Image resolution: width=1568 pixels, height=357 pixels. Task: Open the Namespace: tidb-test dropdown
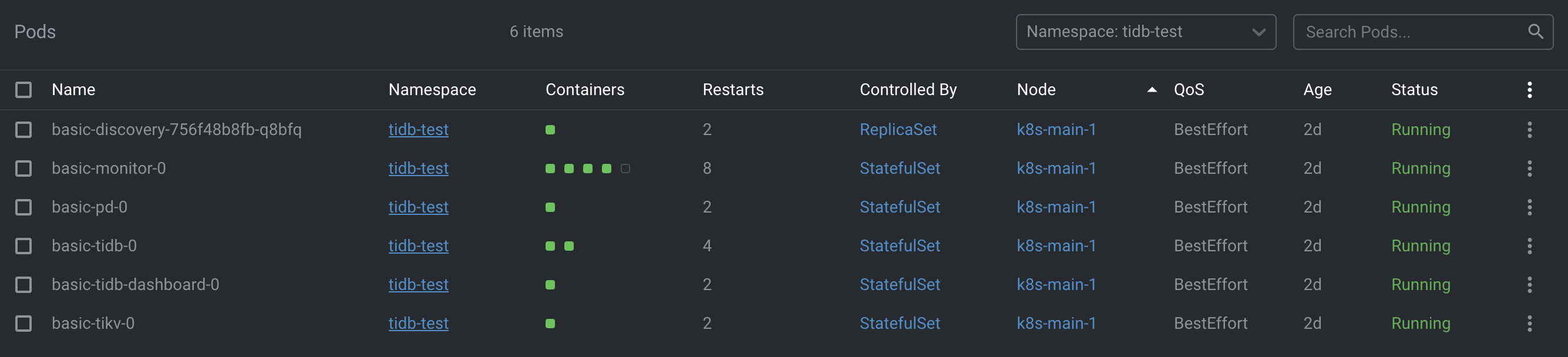pyautogui.click(x=1146, y=32)
